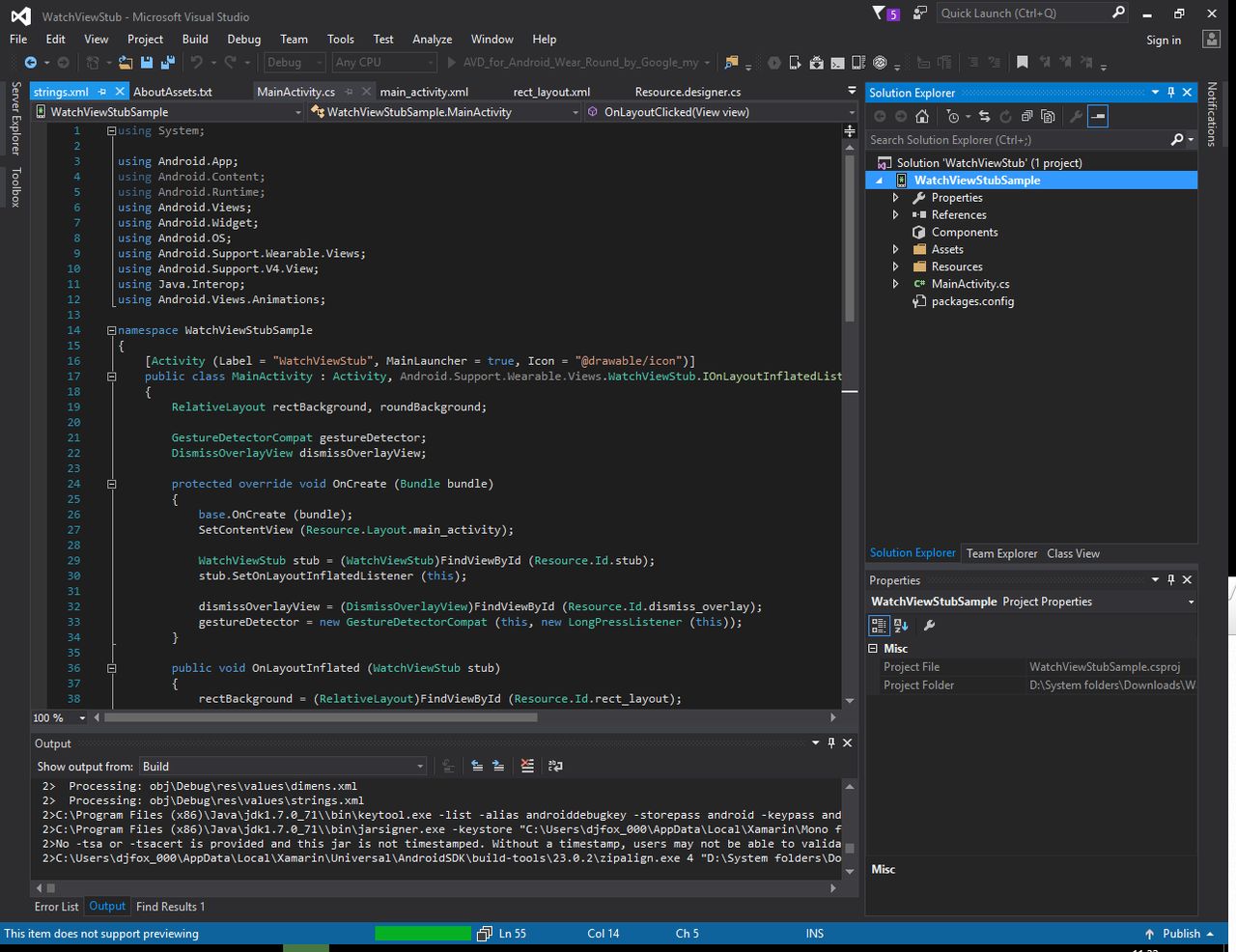Image resolution: width=1236 pixels, height=952 pixels.
Task: Click Go to Next Message icon in Output
Action: (x=498, y=766)
